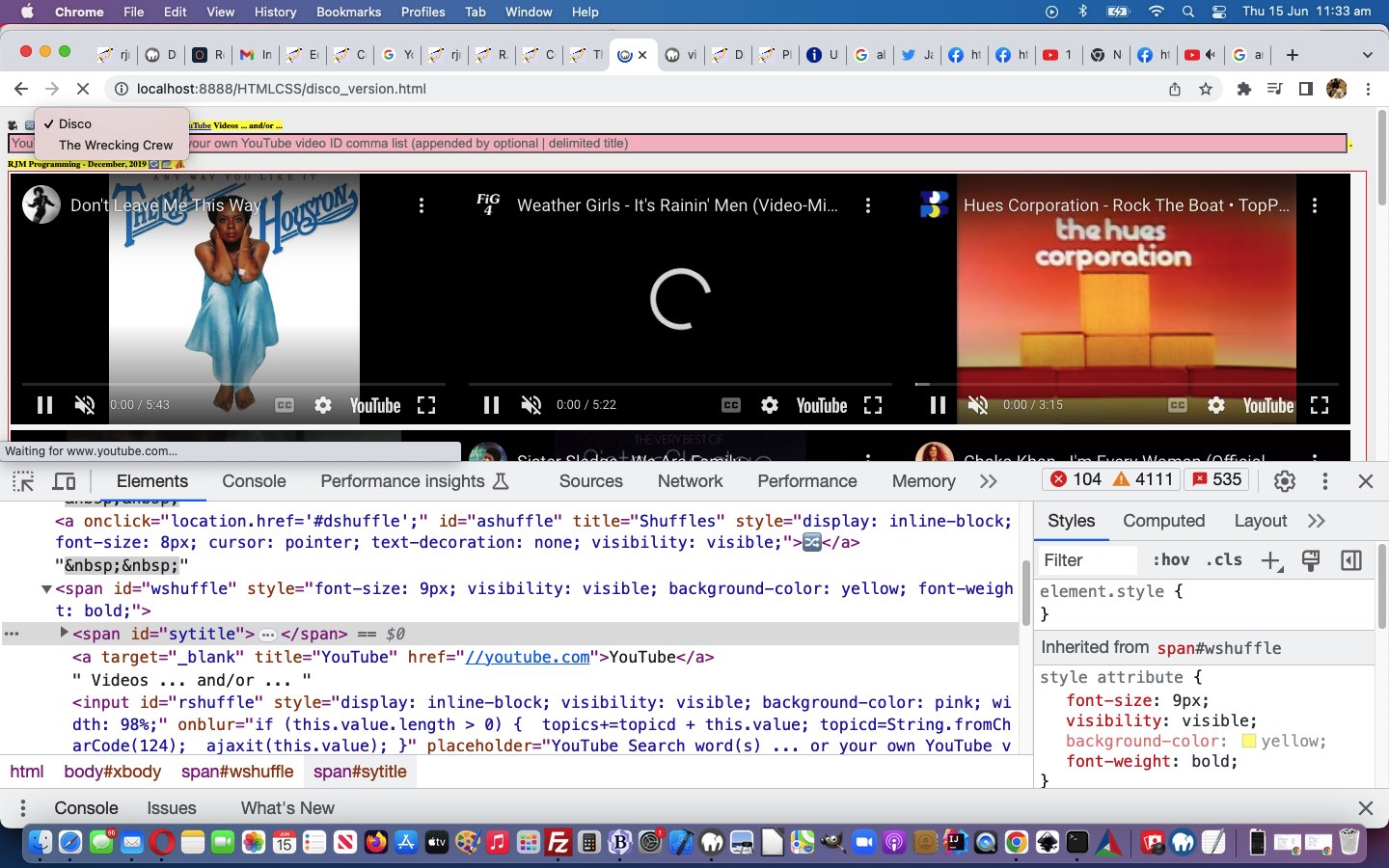
Task: Open the YouTube logo on the Weather Girls video
Action: click(x=822, y=405)
